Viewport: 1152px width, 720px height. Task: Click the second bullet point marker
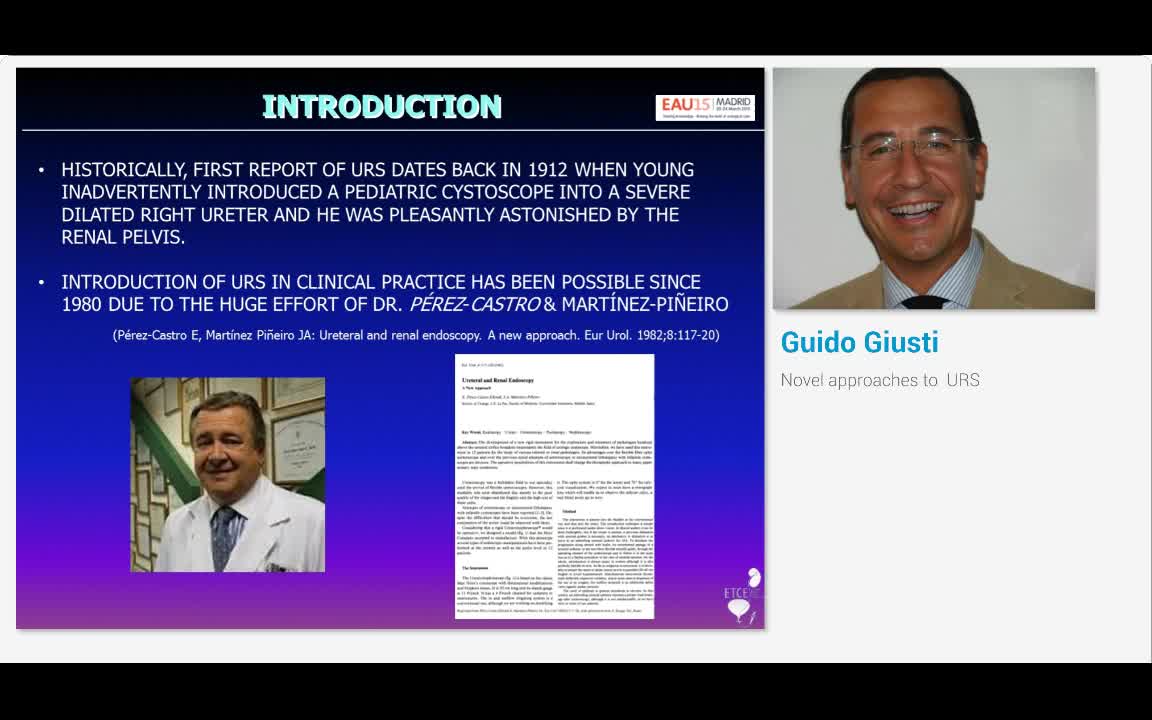pos(41,283)
